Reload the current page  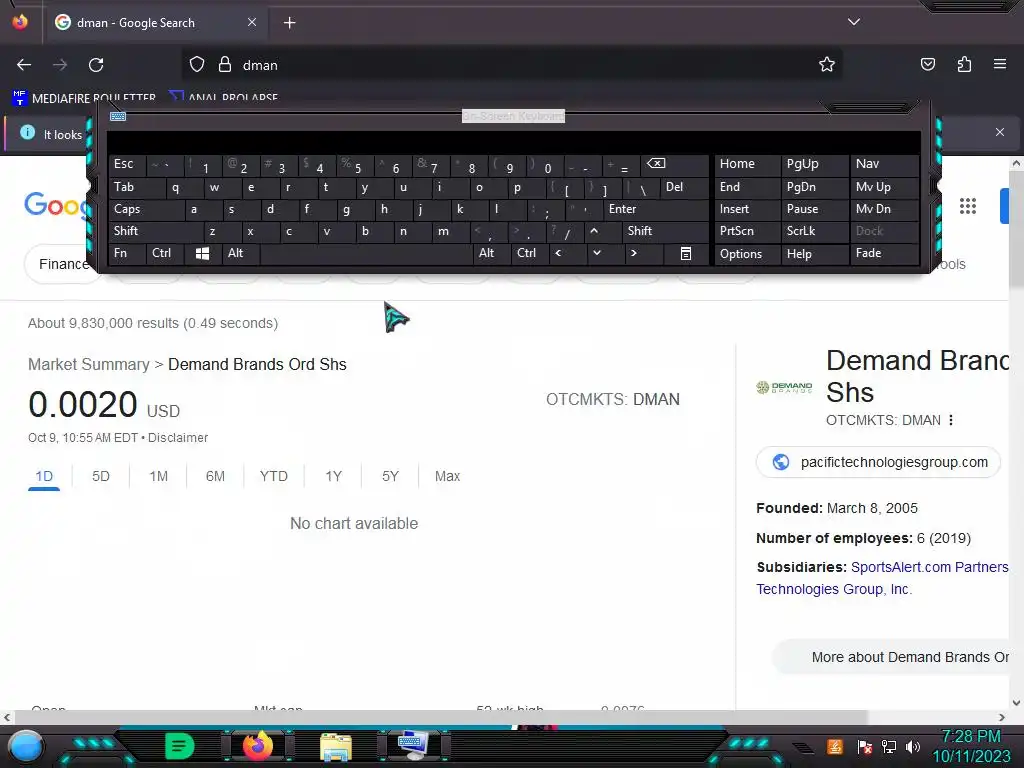click(x=96, y=65)
